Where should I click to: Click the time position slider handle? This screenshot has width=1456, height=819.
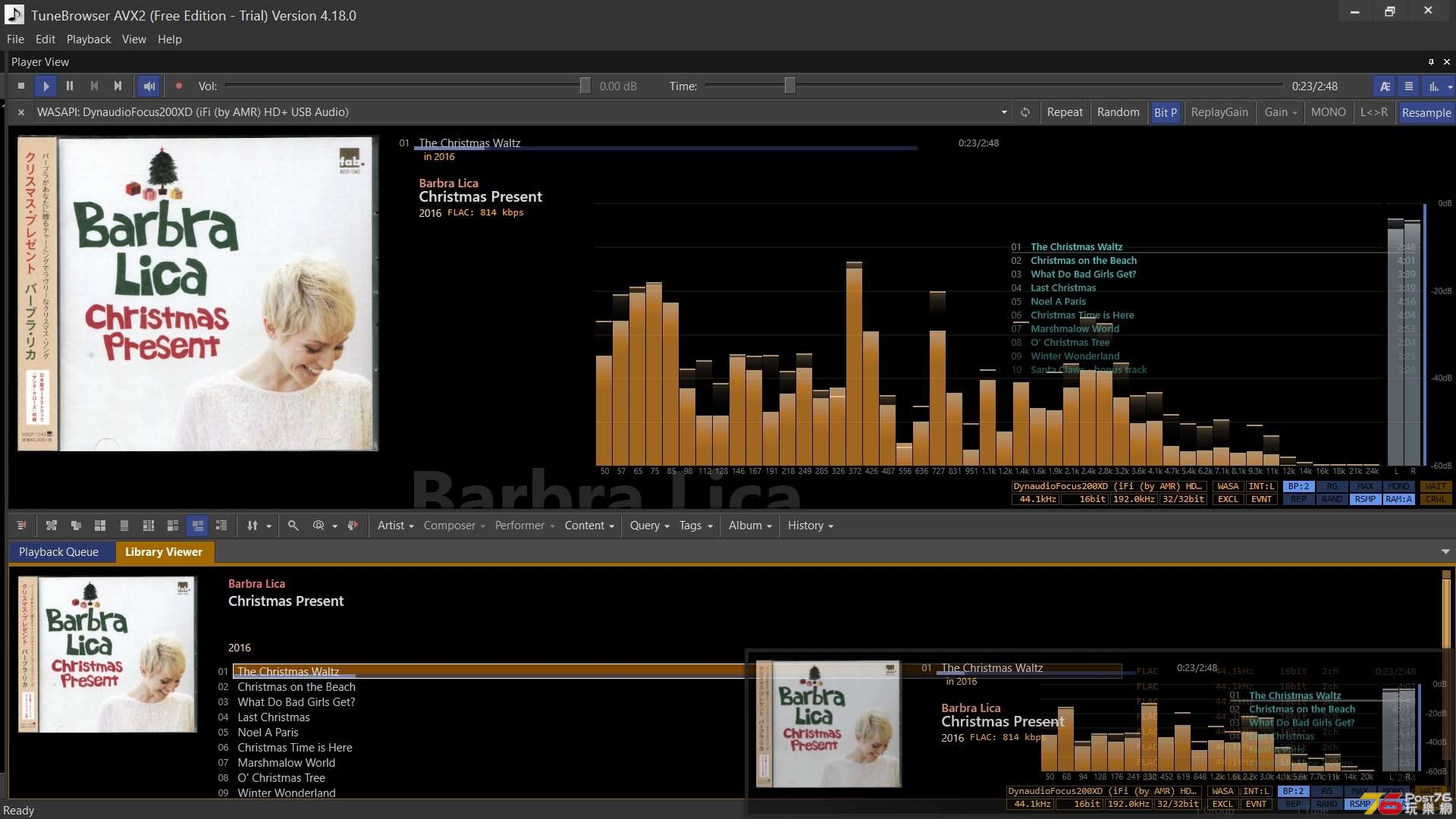coord(790,86)
